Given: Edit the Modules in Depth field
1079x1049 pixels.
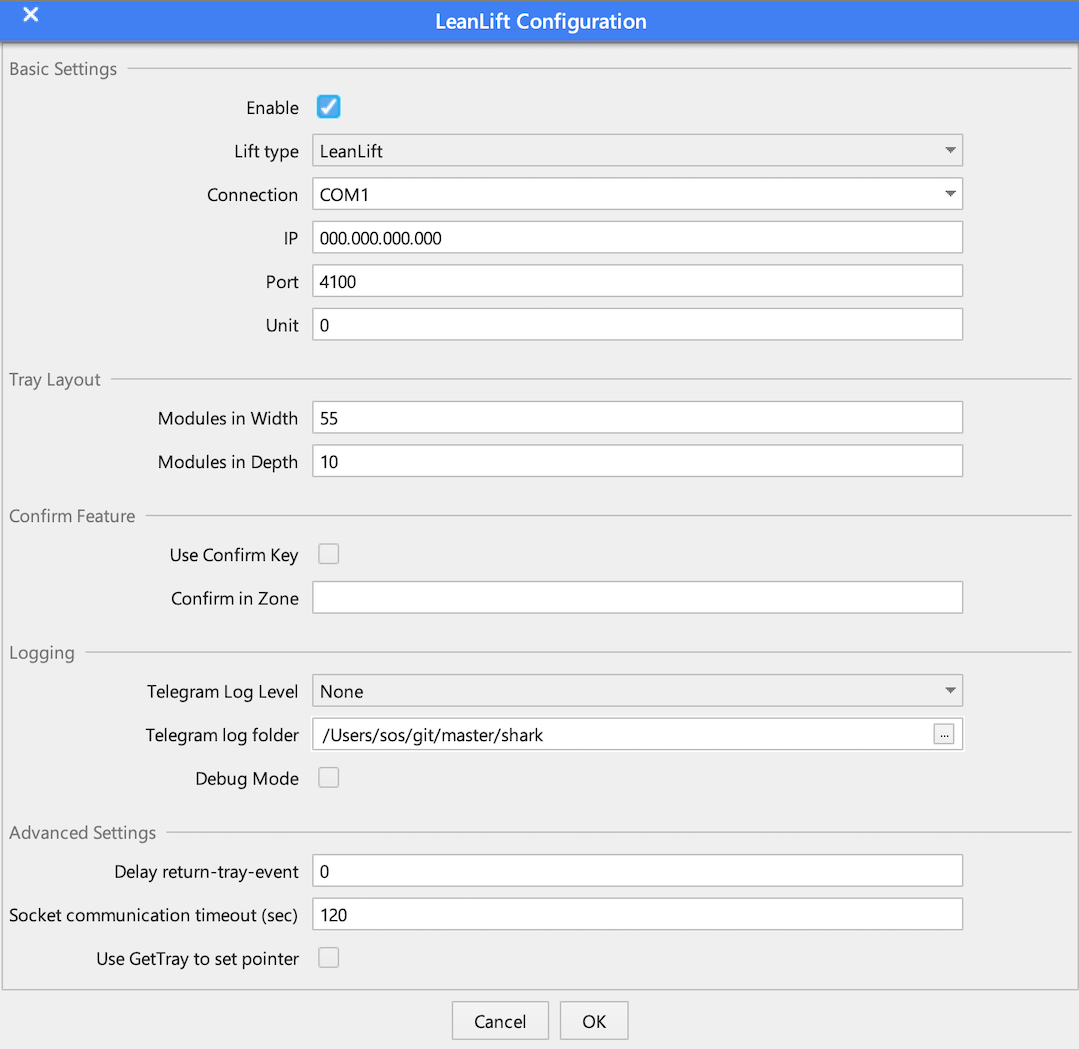Looking at the screenshot, I should click(x=637, y=461).
